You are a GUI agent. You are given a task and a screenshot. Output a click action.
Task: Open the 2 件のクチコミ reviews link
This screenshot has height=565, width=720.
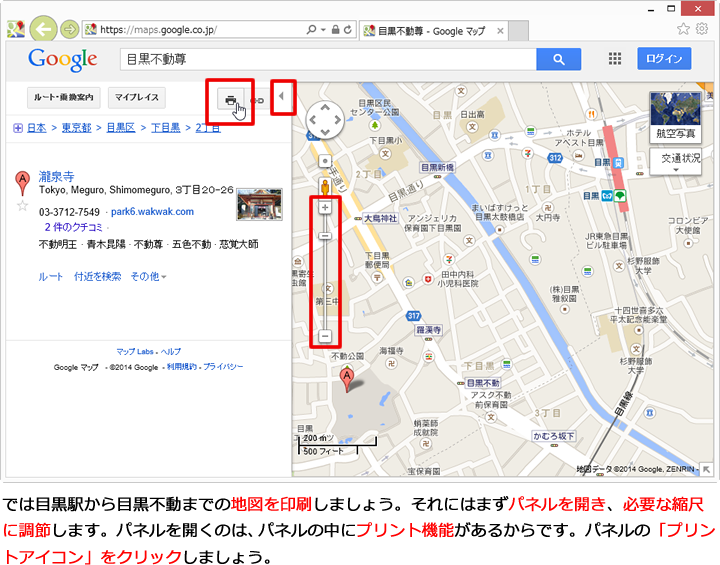[x=73, y=227]
